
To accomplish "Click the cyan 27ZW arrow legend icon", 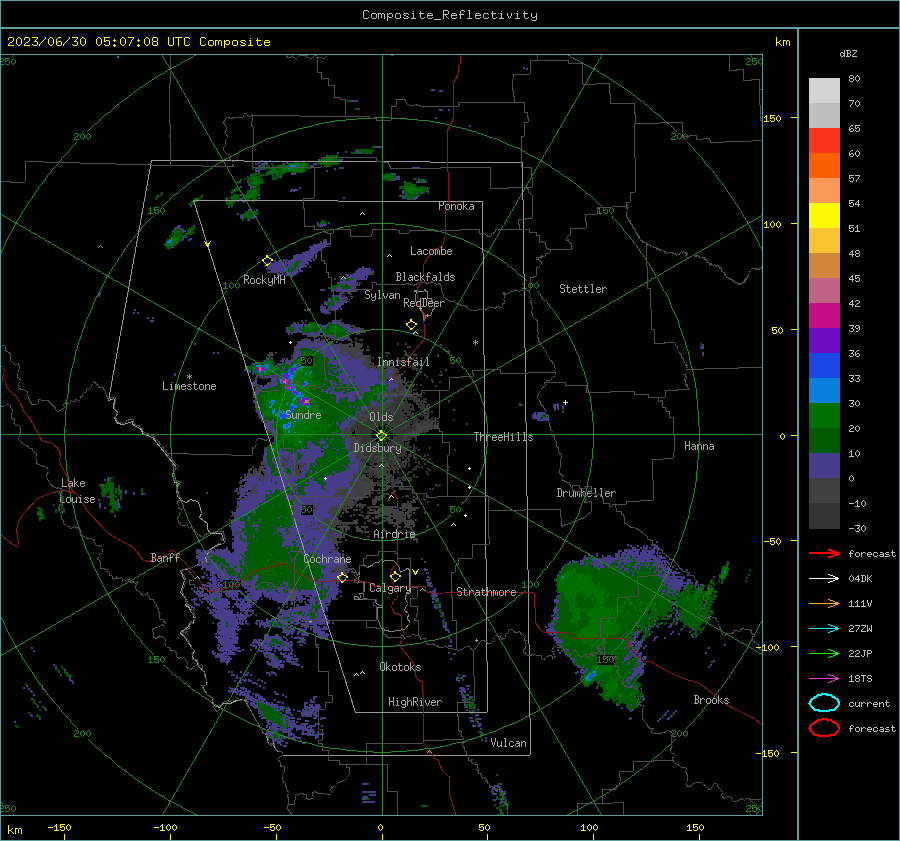I will (824, 629).
